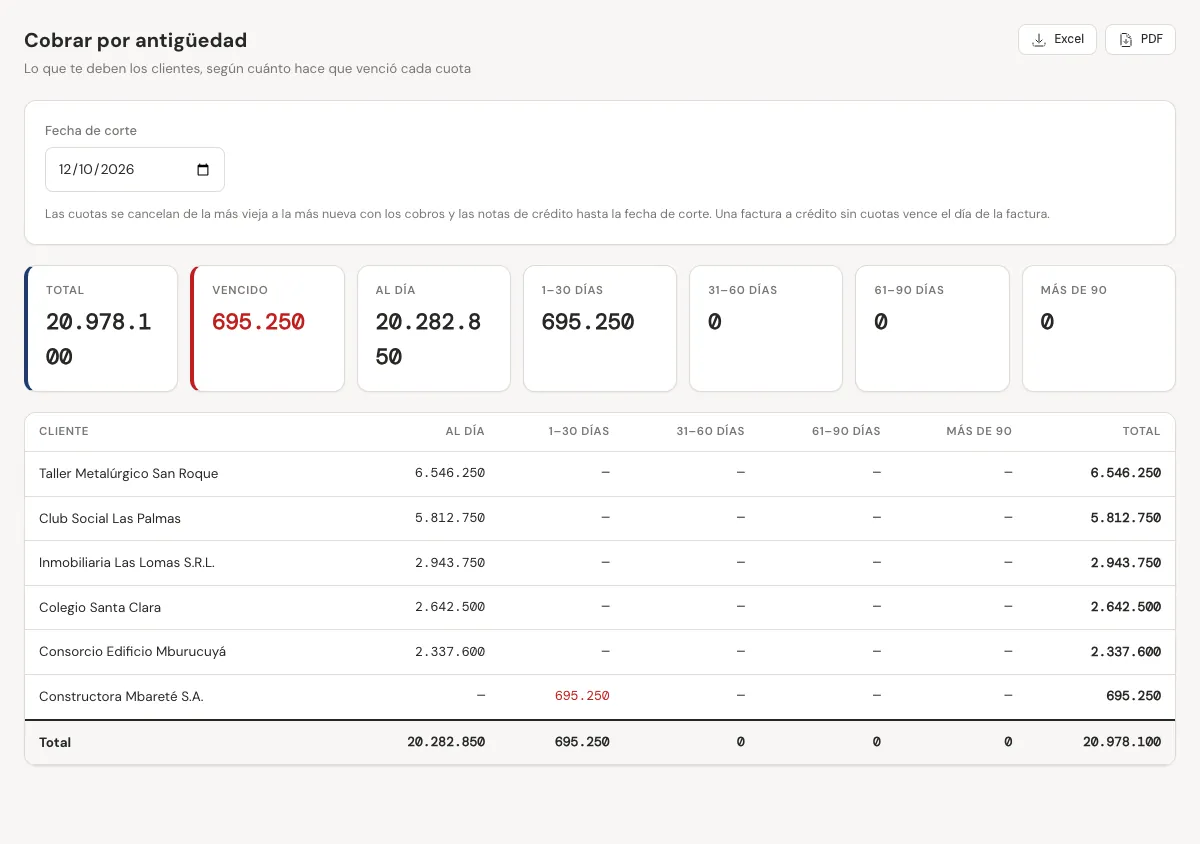Screen dimensions: 1200x844
Task: Open the calendar picker icon in the date field
Action: pos(203,170)
